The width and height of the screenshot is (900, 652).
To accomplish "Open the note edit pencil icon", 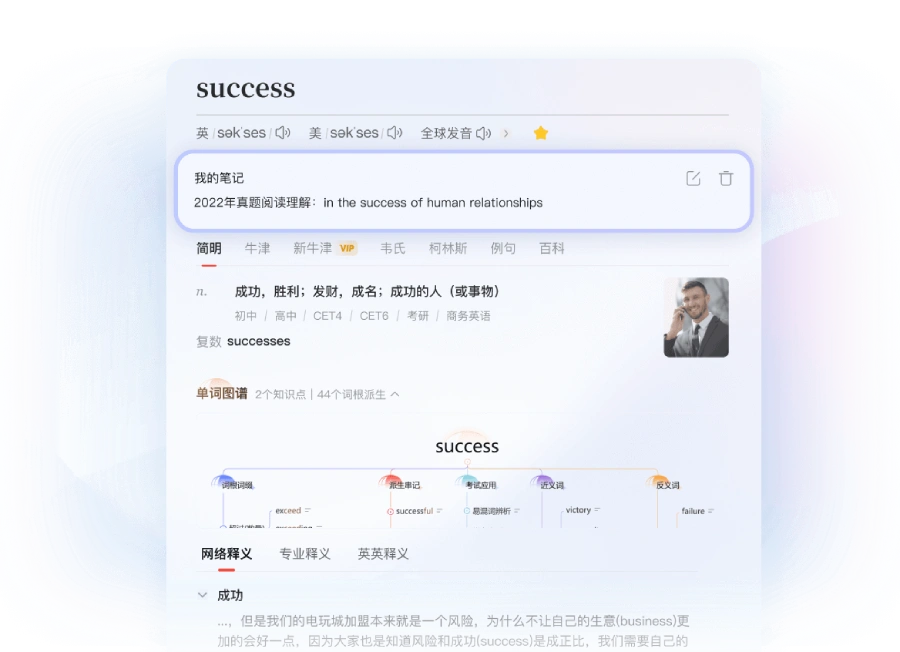I will click(693, 178).
